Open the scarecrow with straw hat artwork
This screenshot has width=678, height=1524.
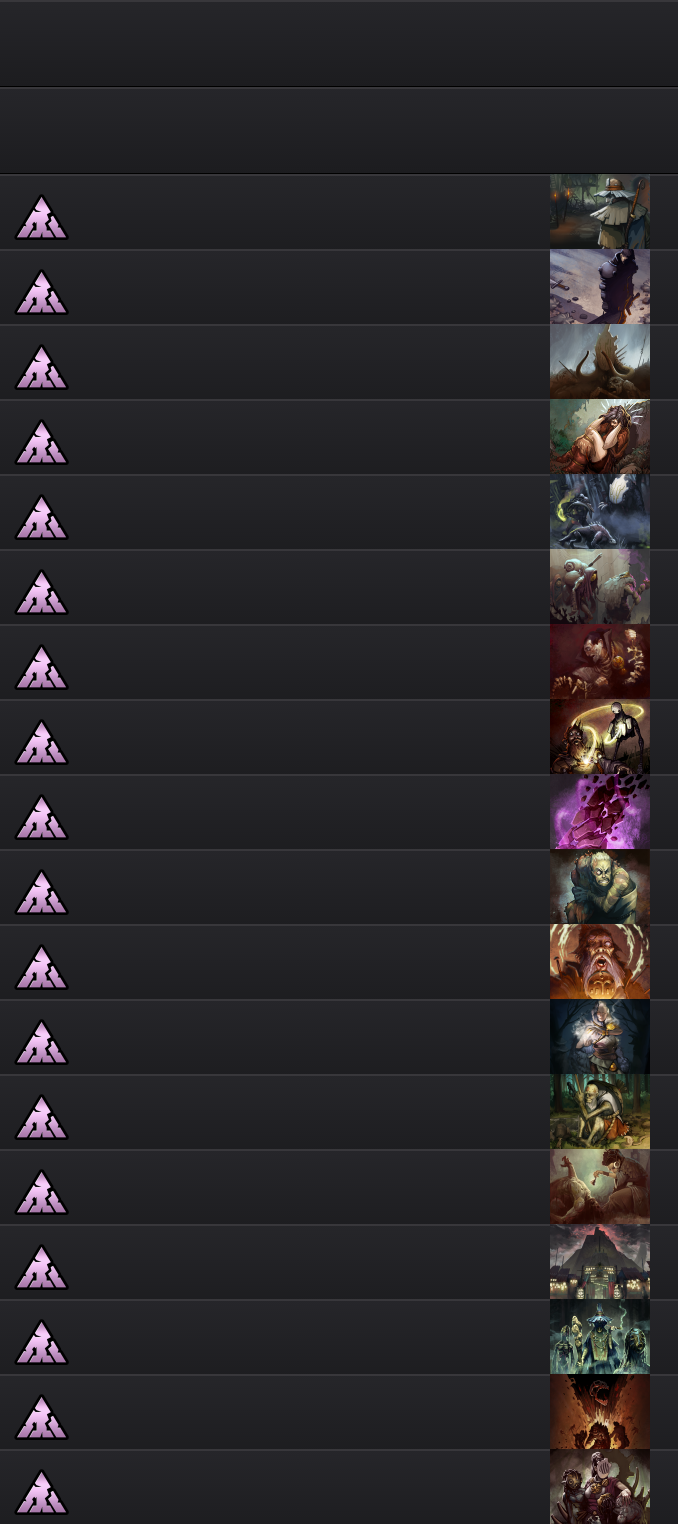(600, 212)
